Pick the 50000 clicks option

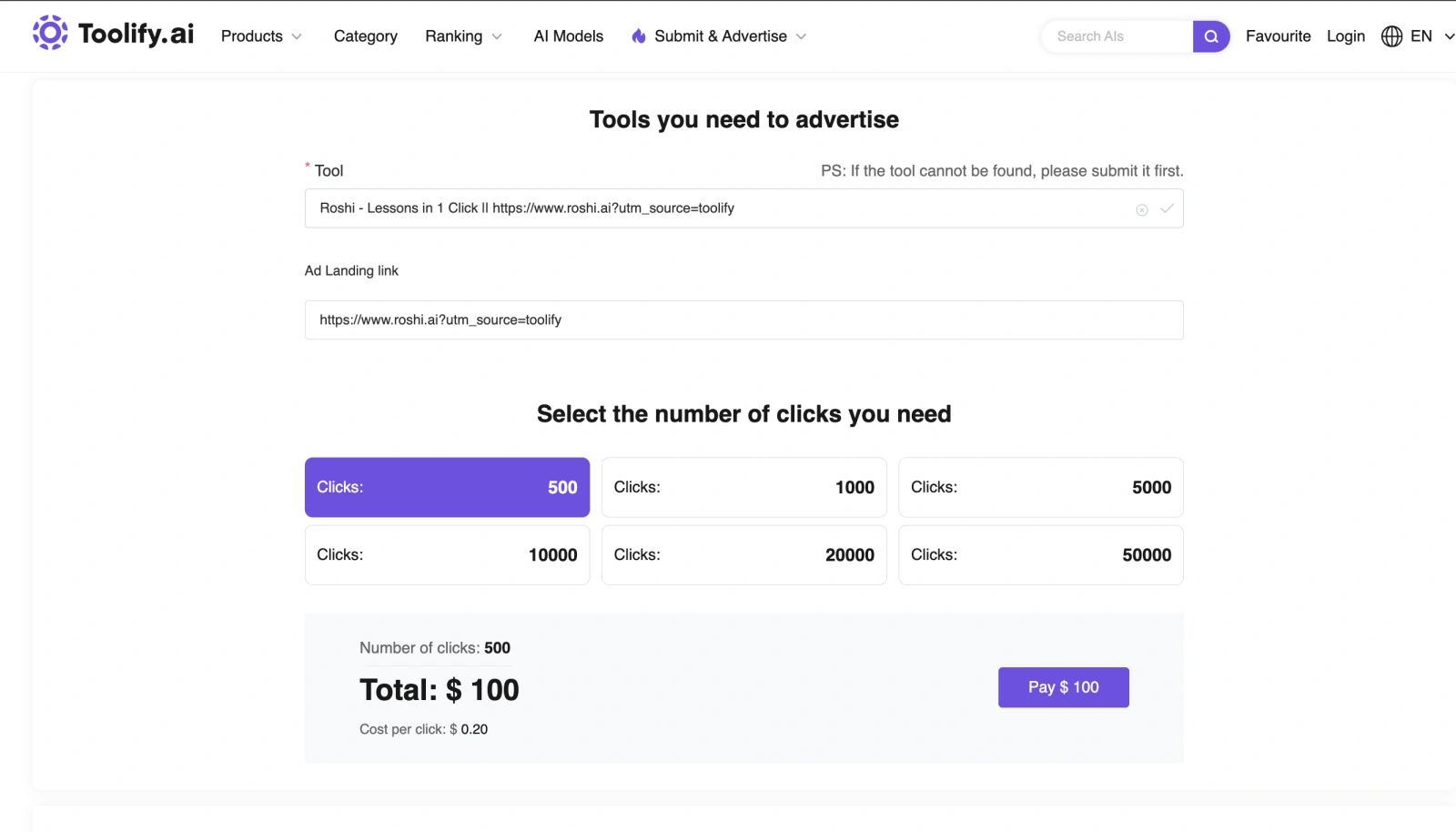(1040, 554)
